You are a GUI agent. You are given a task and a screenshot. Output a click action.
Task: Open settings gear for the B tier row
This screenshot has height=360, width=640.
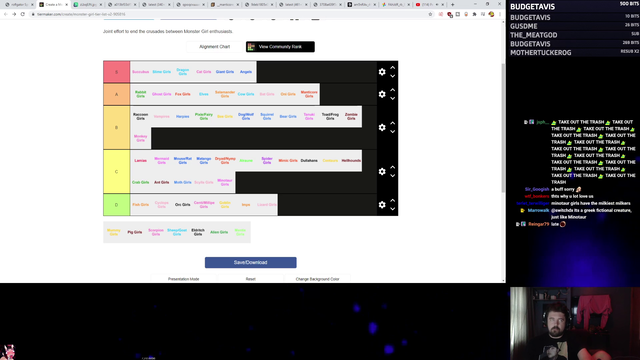(382, 127)
